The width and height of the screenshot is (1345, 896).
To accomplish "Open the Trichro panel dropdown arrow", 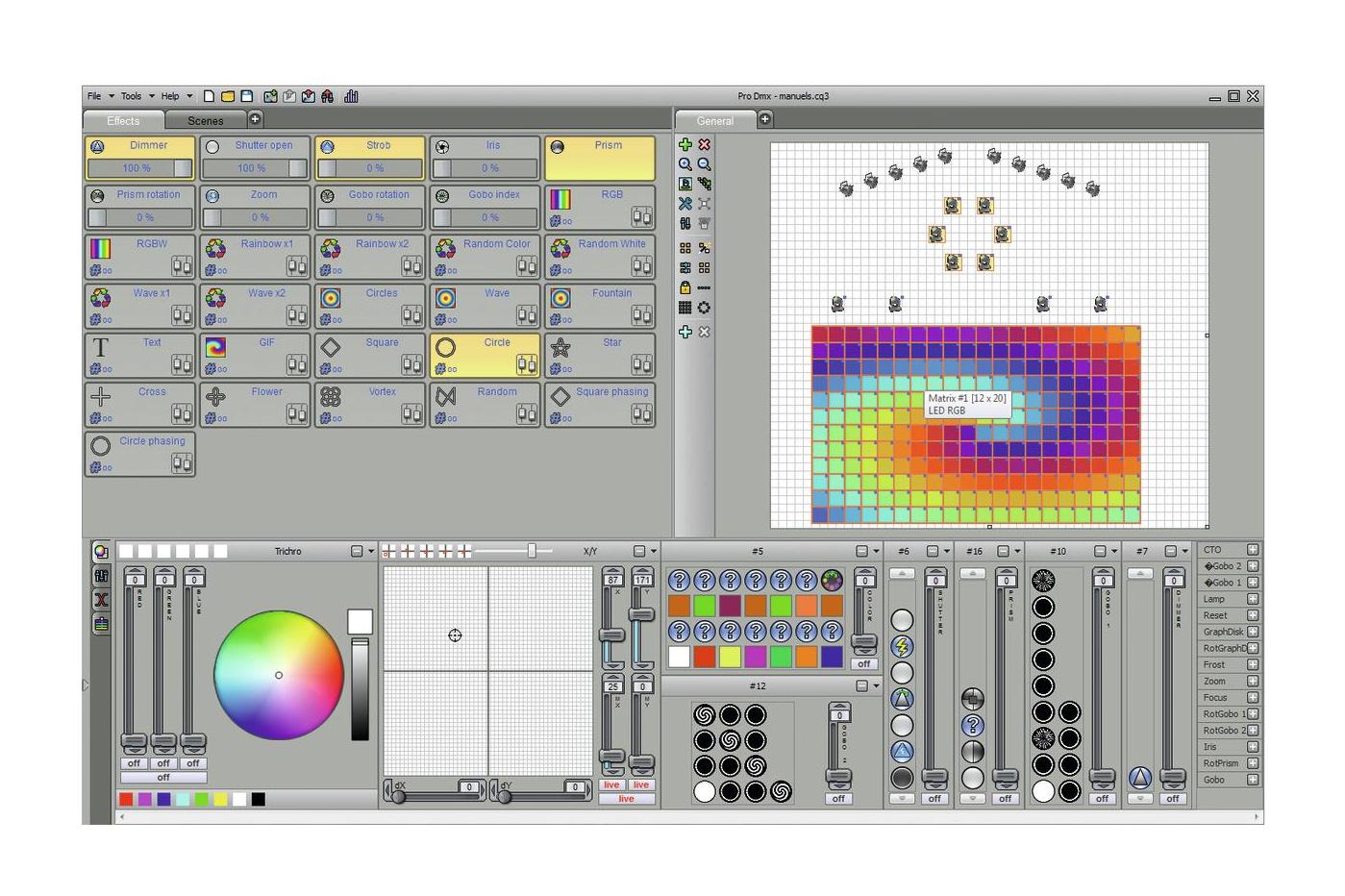I will [371, 552].
